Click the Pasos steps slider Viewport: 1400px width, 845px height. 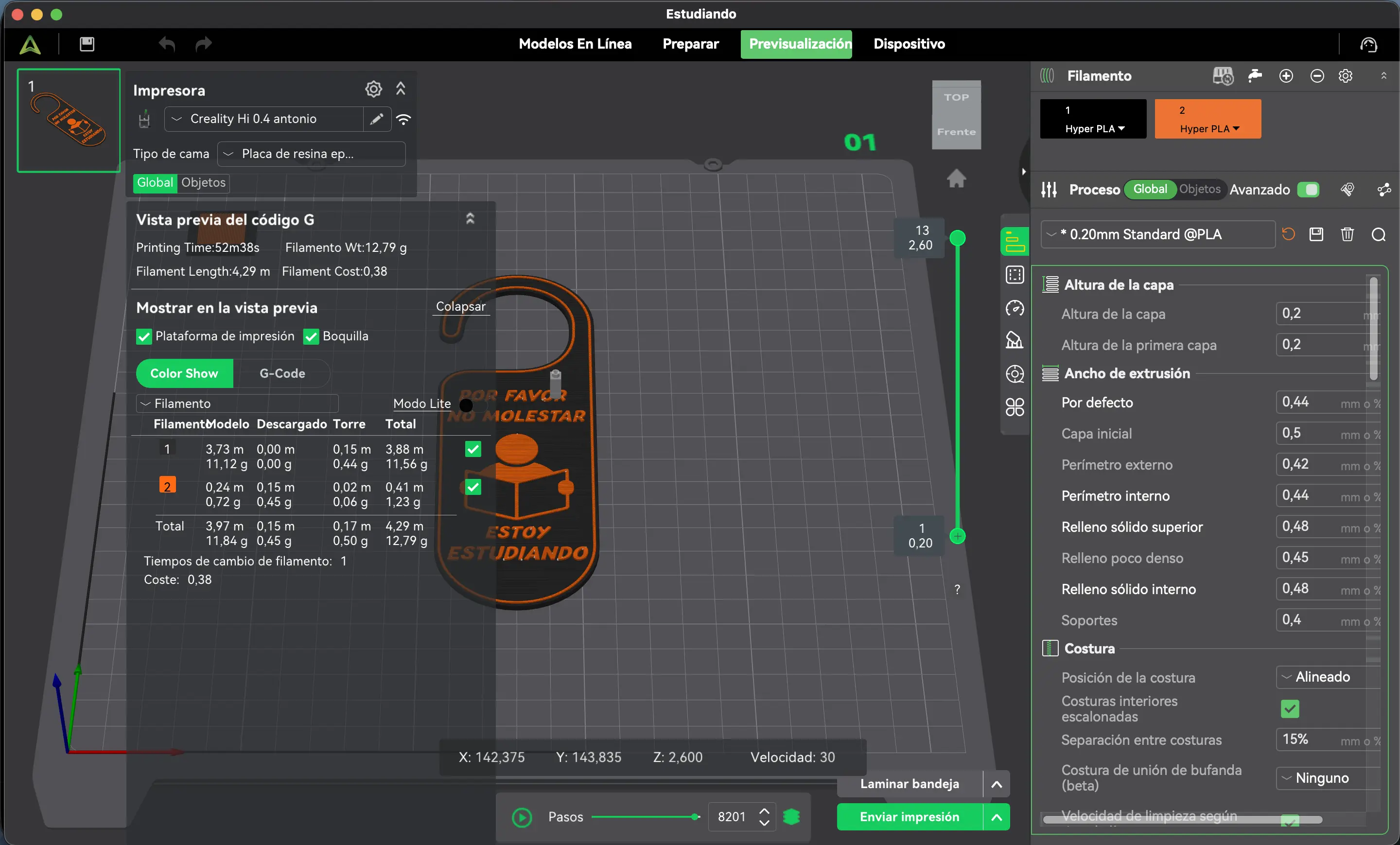[646, 817]
